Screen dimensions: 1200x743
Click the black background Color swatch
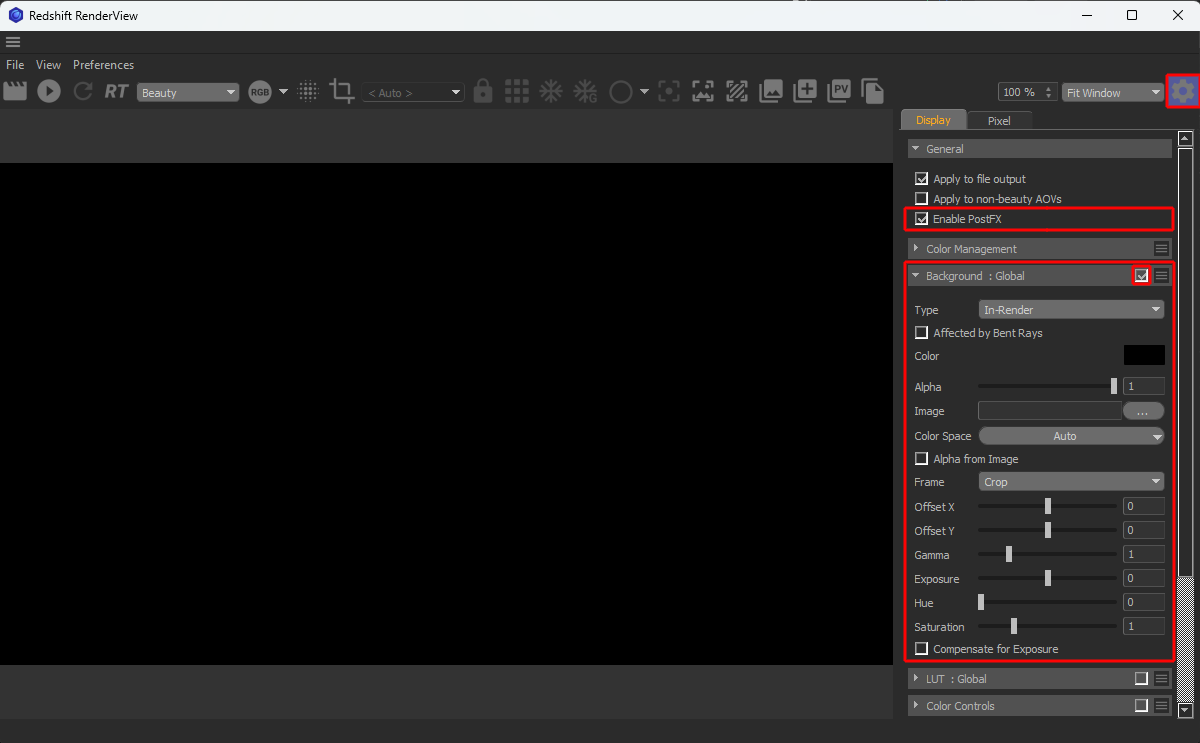pos(1144,356)
